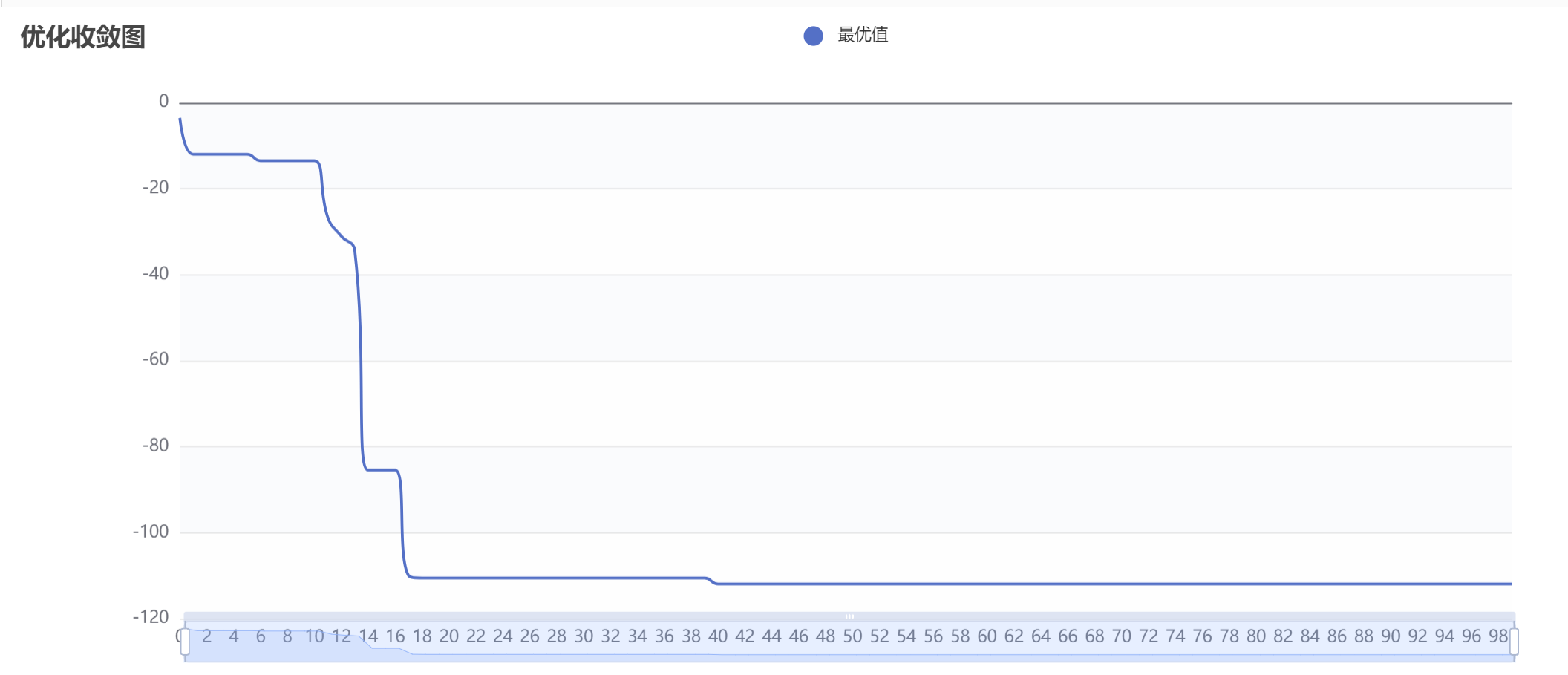1568x675 pixels.
Task: Click the curve's flat step near -85
Action: pyautogui.click(x=382, y=470)
